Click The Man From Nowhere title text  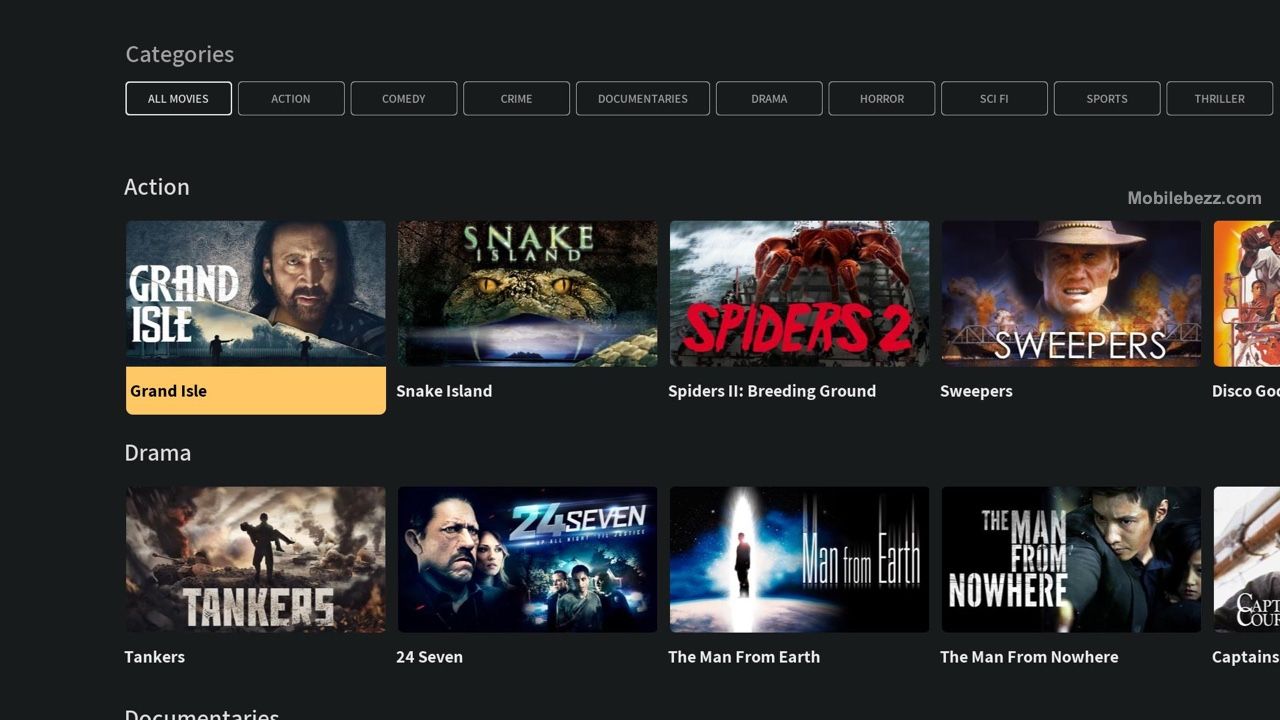click(1029, 657)
